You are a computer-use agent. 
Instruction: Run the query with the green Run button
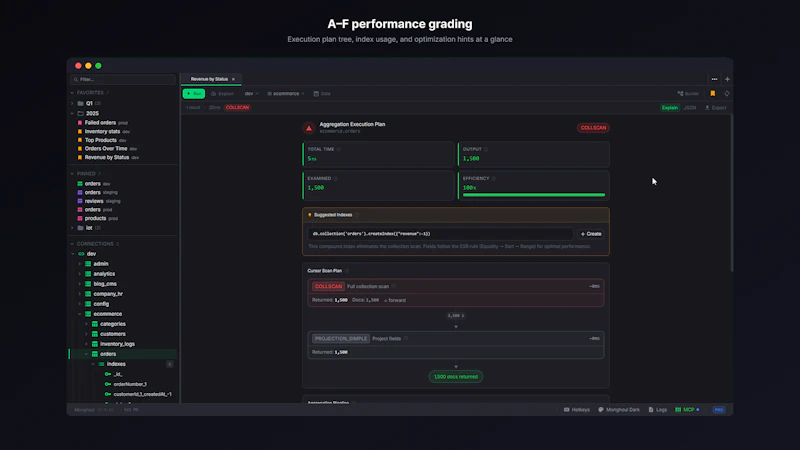194,94
